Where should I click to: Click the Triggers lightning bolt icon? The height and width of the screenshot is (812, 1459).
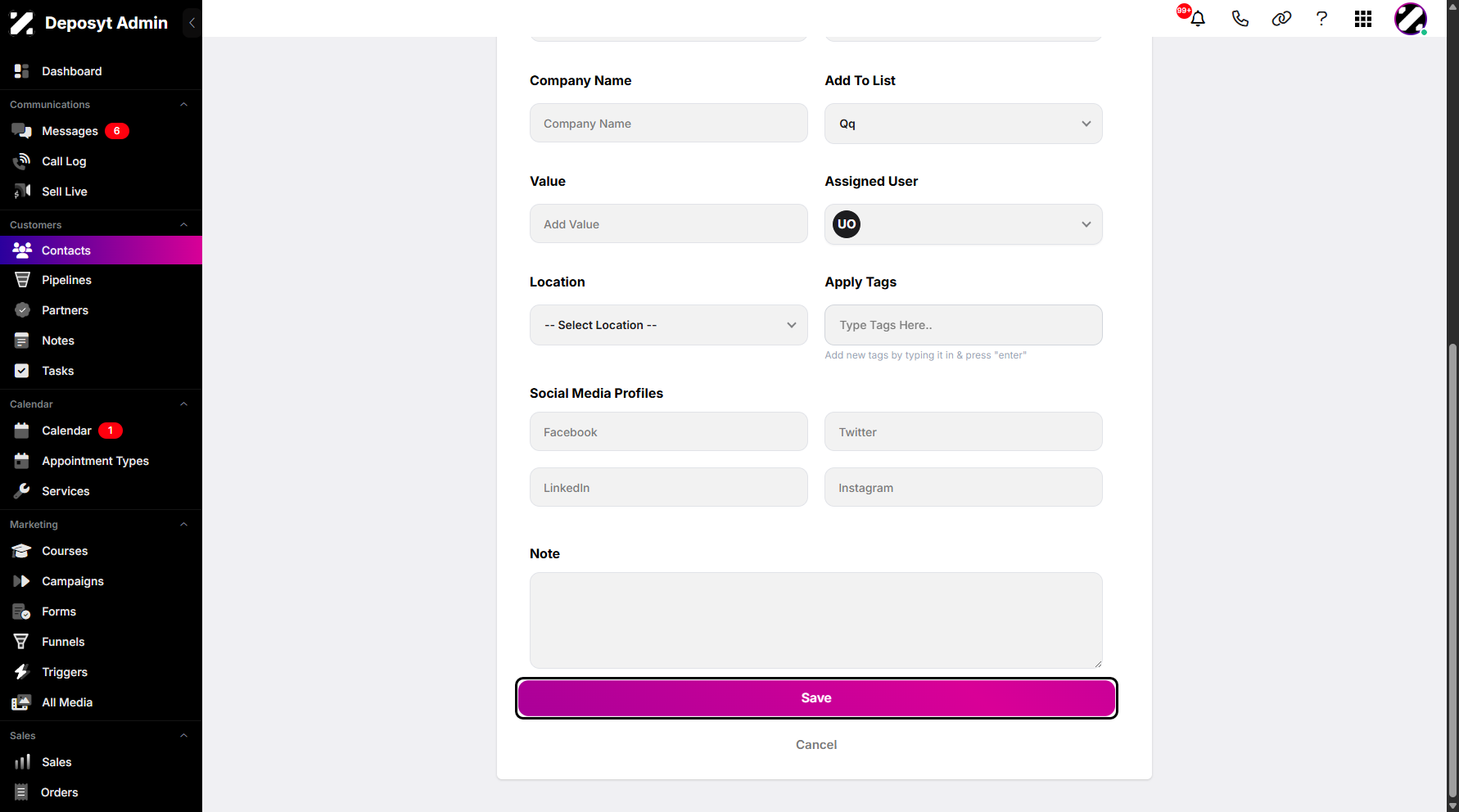pyautogui.click(x=22, y=672)
